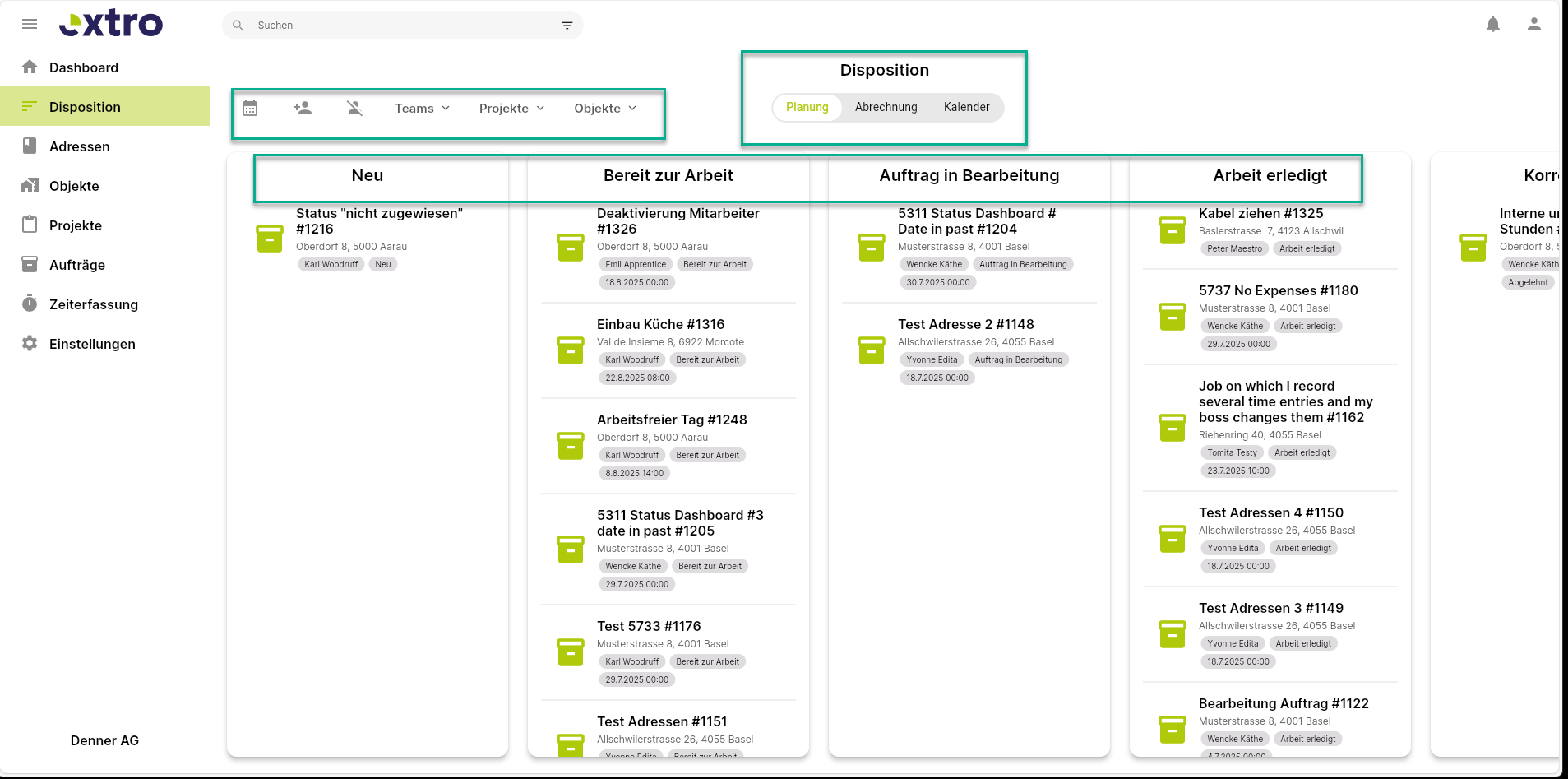Open Projekte in sidebar
Image resolution: width=1568 pixels, height=779 pixels.
pos(104,225)
